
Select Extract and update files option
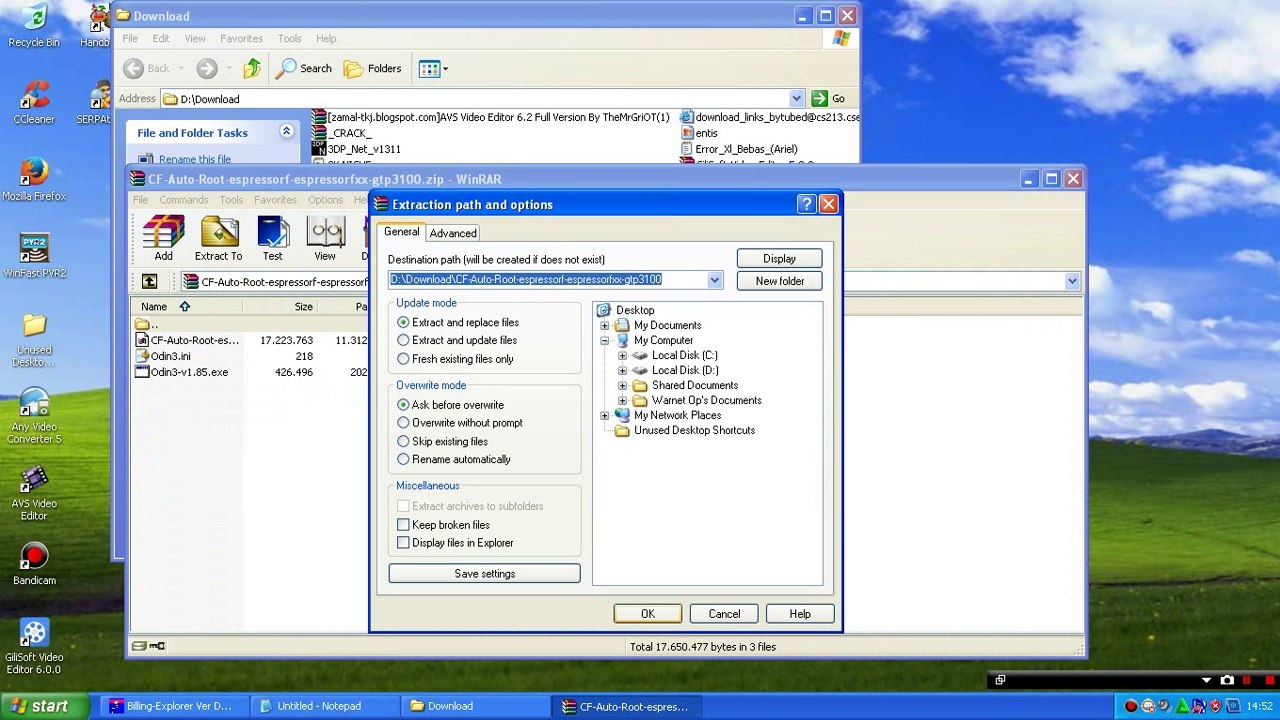[x=457, y=340]
